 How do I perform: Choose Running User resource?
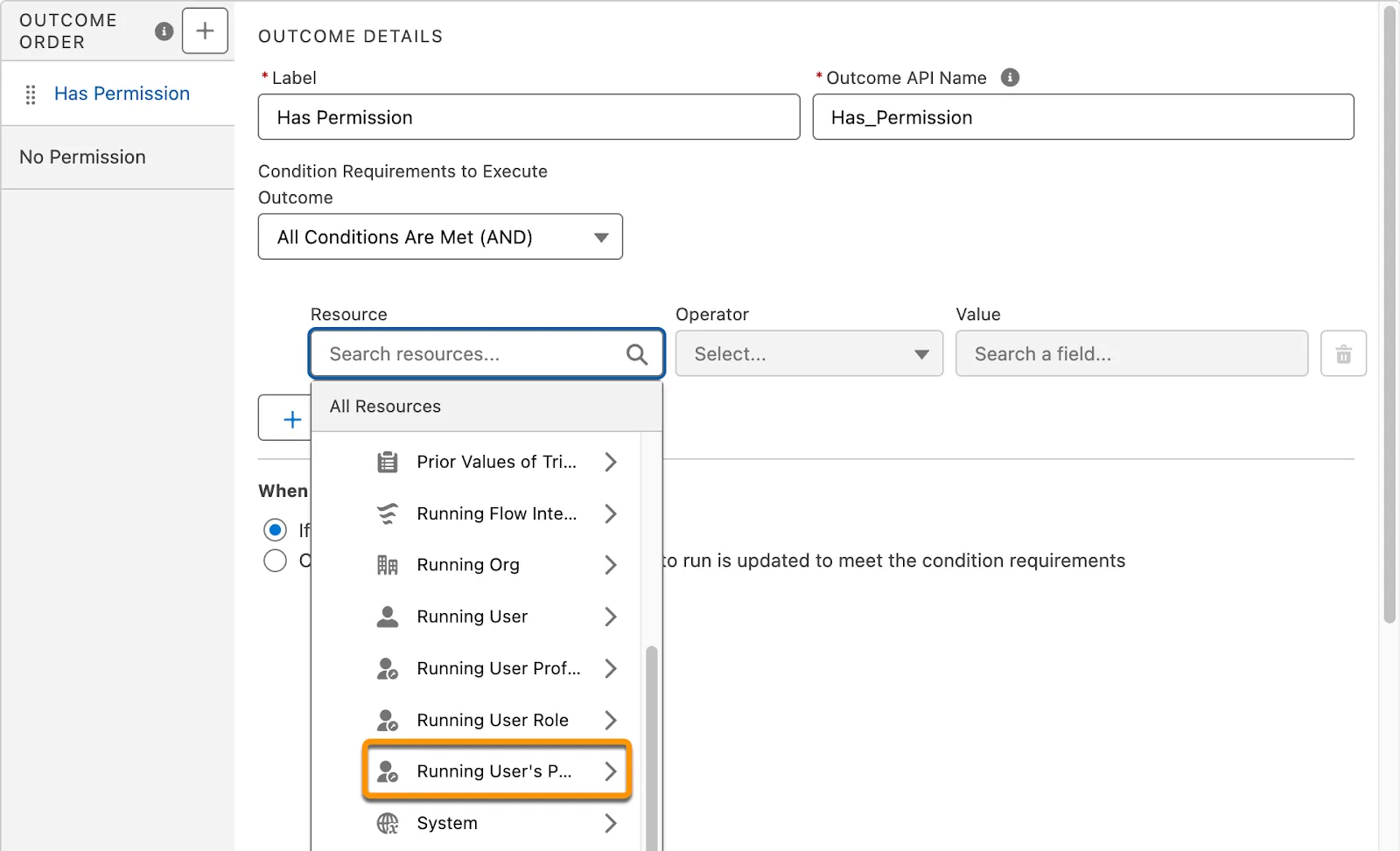477,617
